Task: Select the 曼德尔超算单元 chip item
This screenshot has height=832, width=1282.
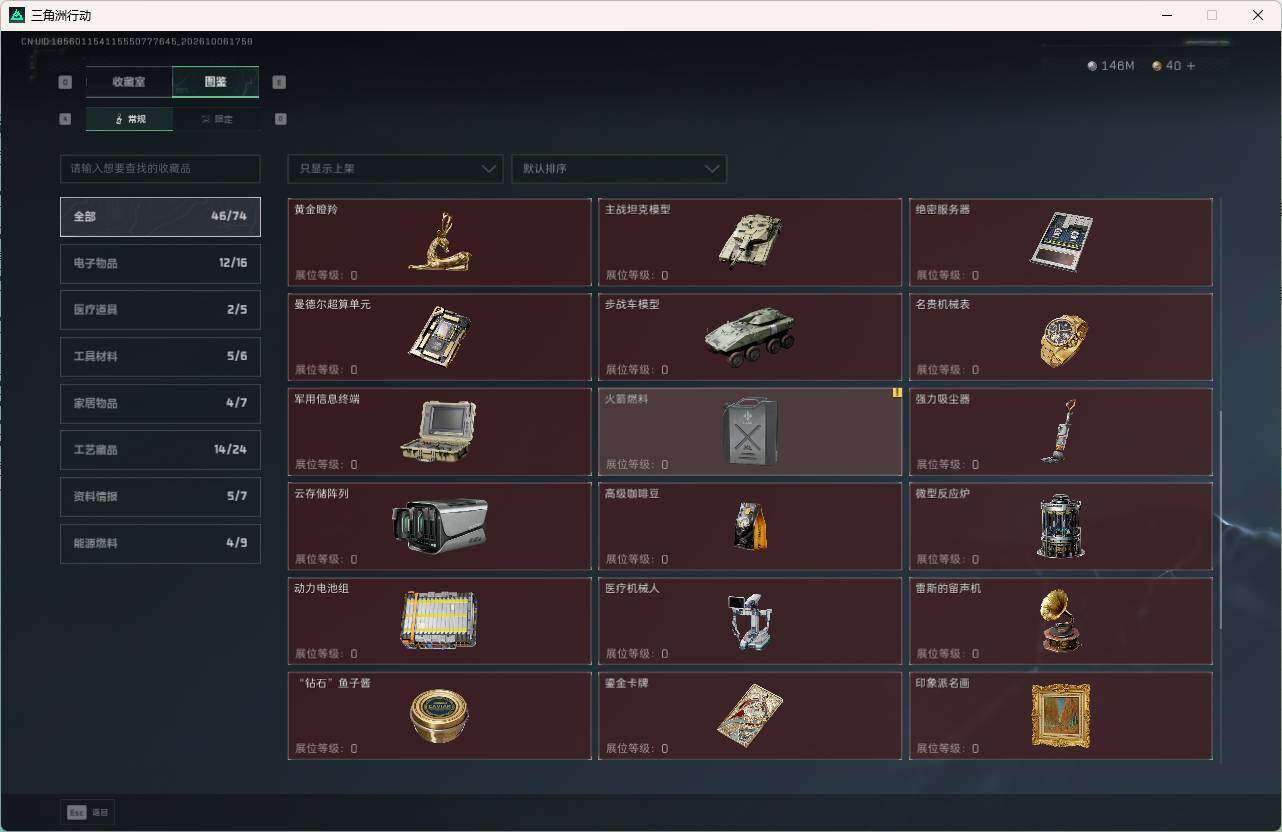Action: (439, 337)
